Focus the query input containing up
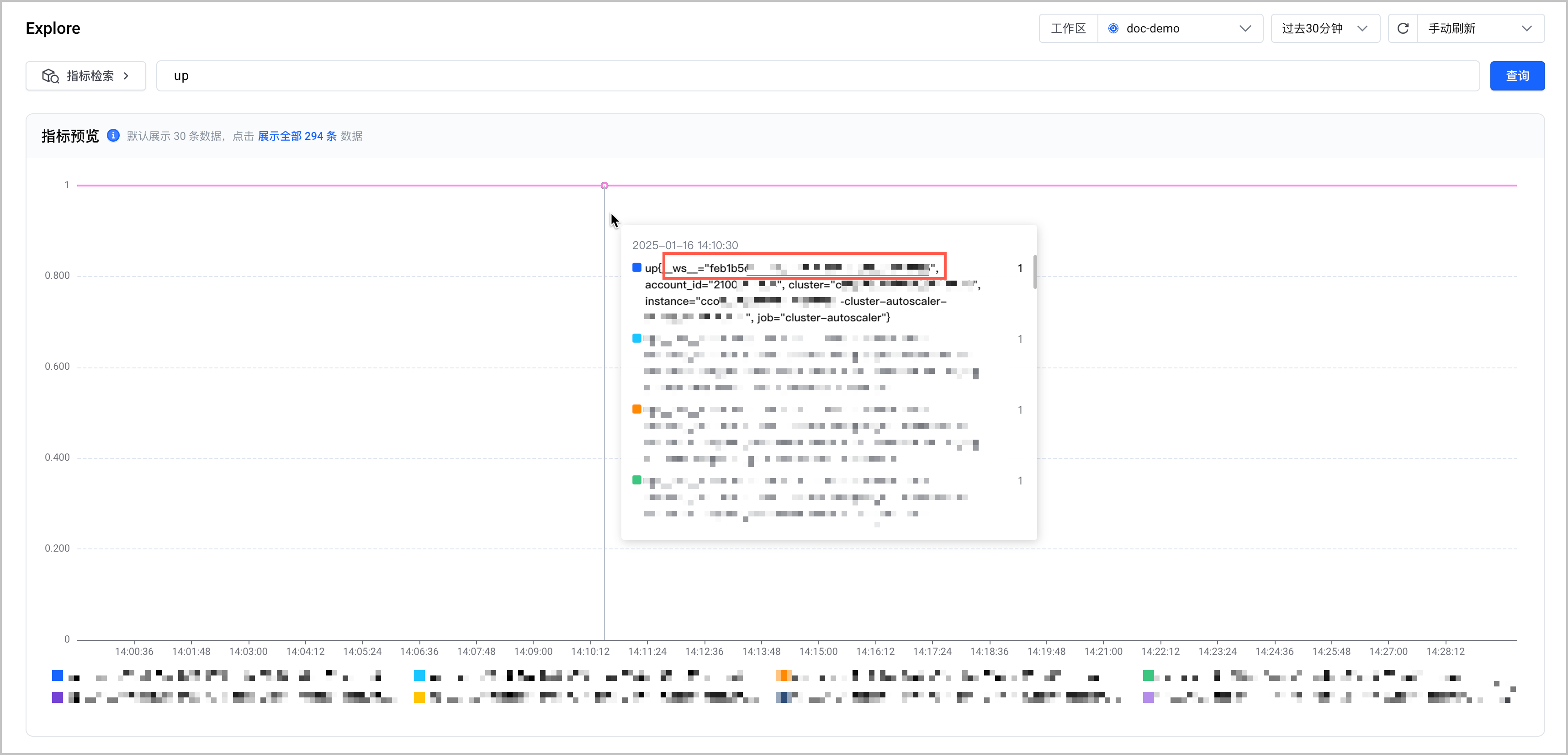 point(817,76)
